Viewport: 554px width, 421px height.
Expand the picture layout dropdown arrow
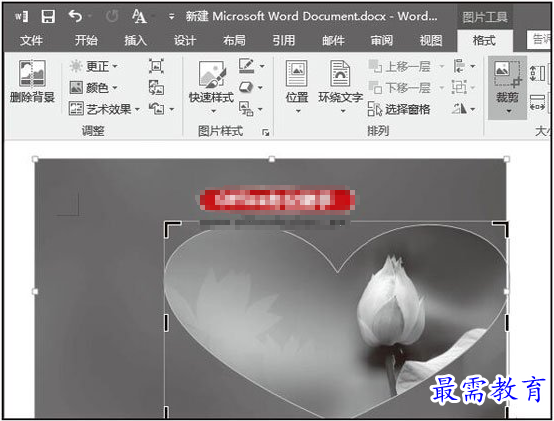[260, 109]
